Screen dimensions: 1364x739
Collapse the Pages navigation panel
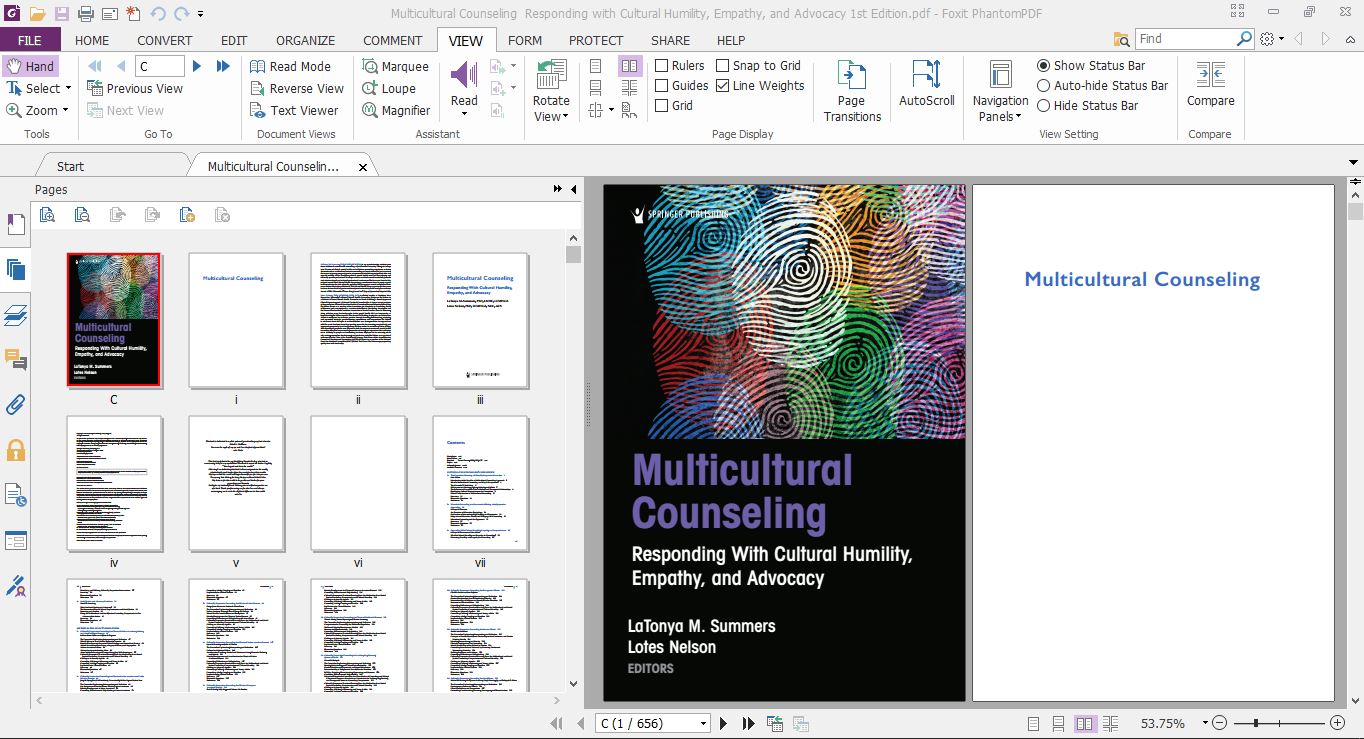pos(574,189)
